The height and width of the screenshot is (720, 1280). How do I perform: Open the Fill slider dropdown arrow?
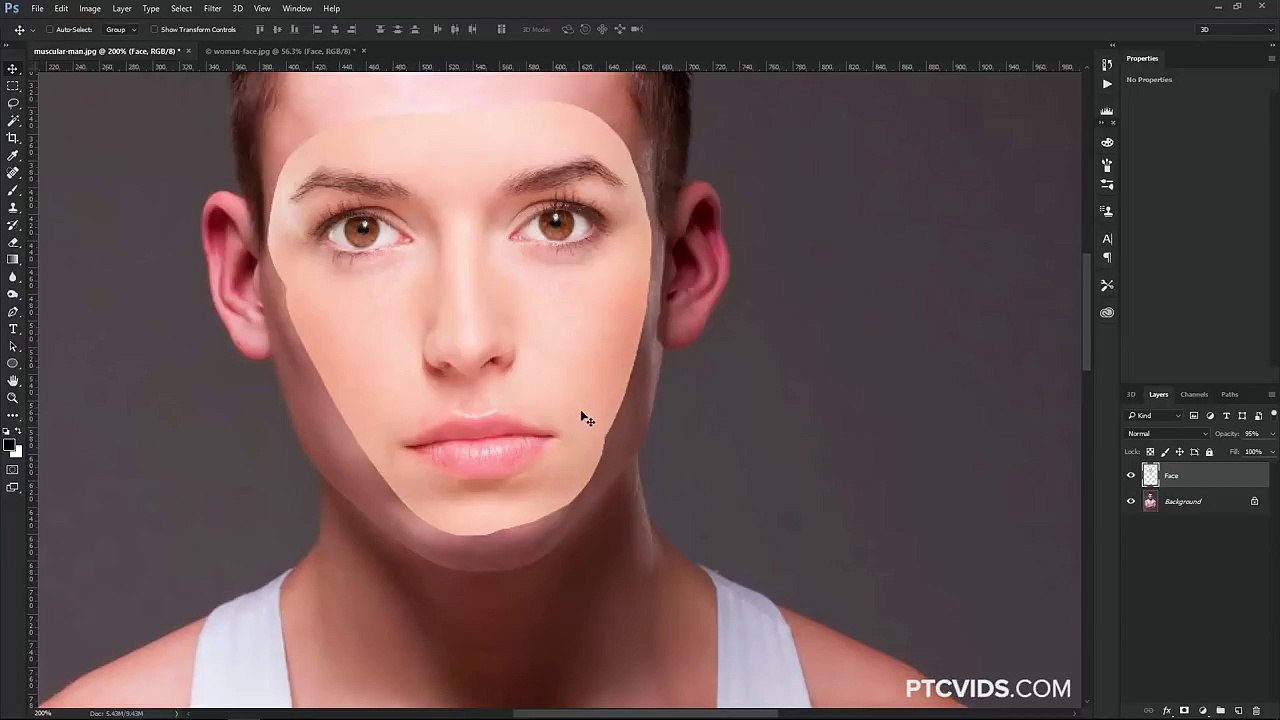[x=1272, y=452]
